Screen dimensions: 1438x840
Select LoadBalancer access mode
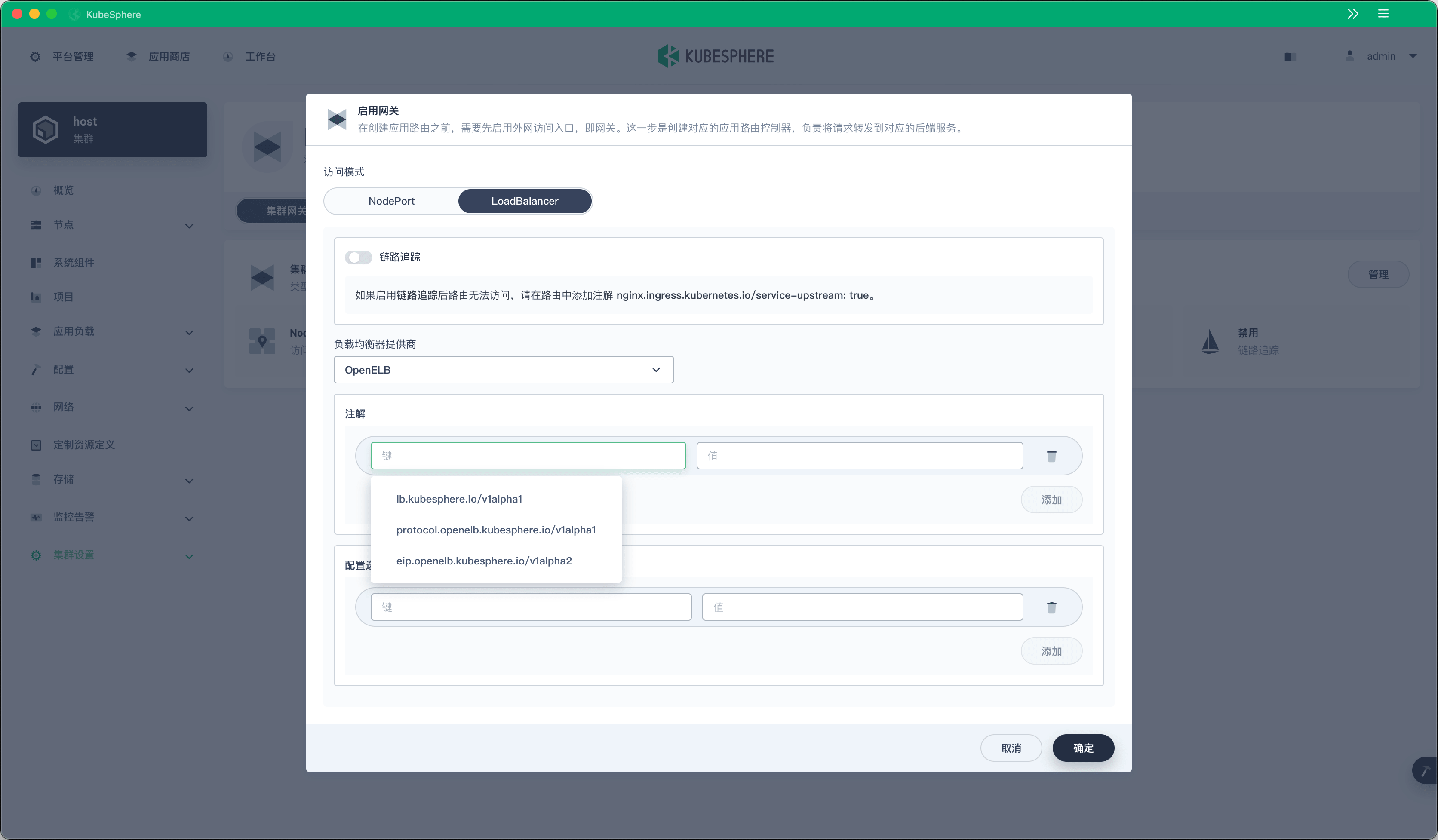click(x=525, y=201)
